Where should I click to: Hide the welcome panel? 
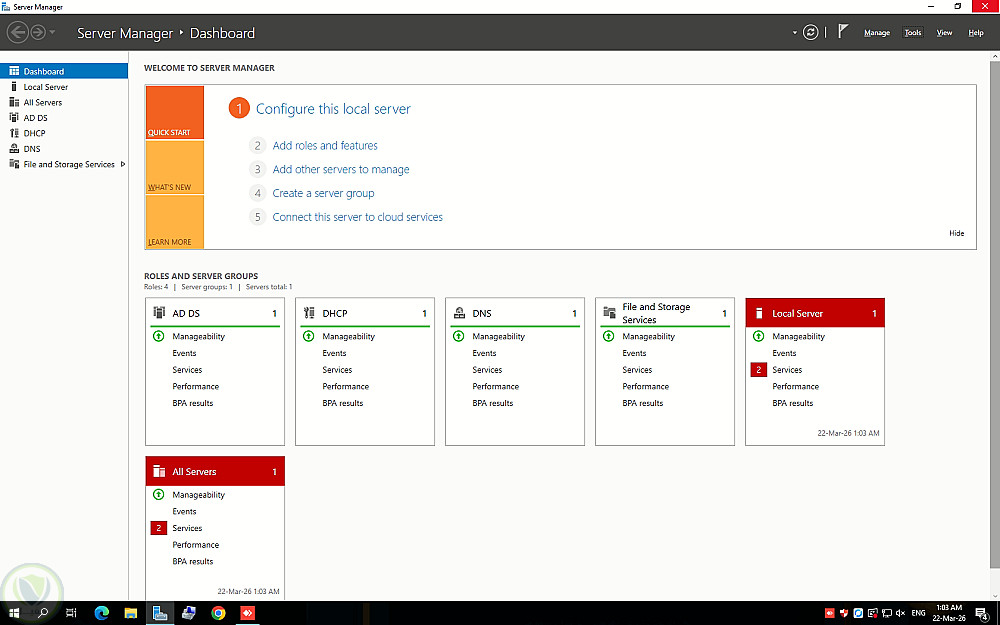click(956, 233)
